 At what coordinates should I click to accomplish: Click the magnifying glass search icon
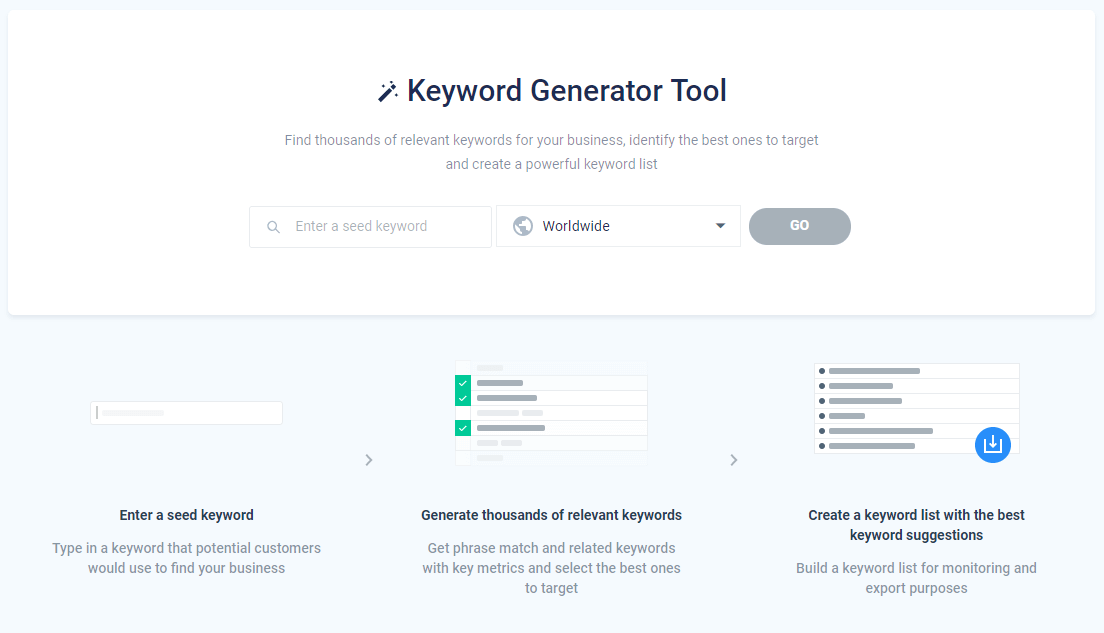pyautogui.click(x=273, y=226)
